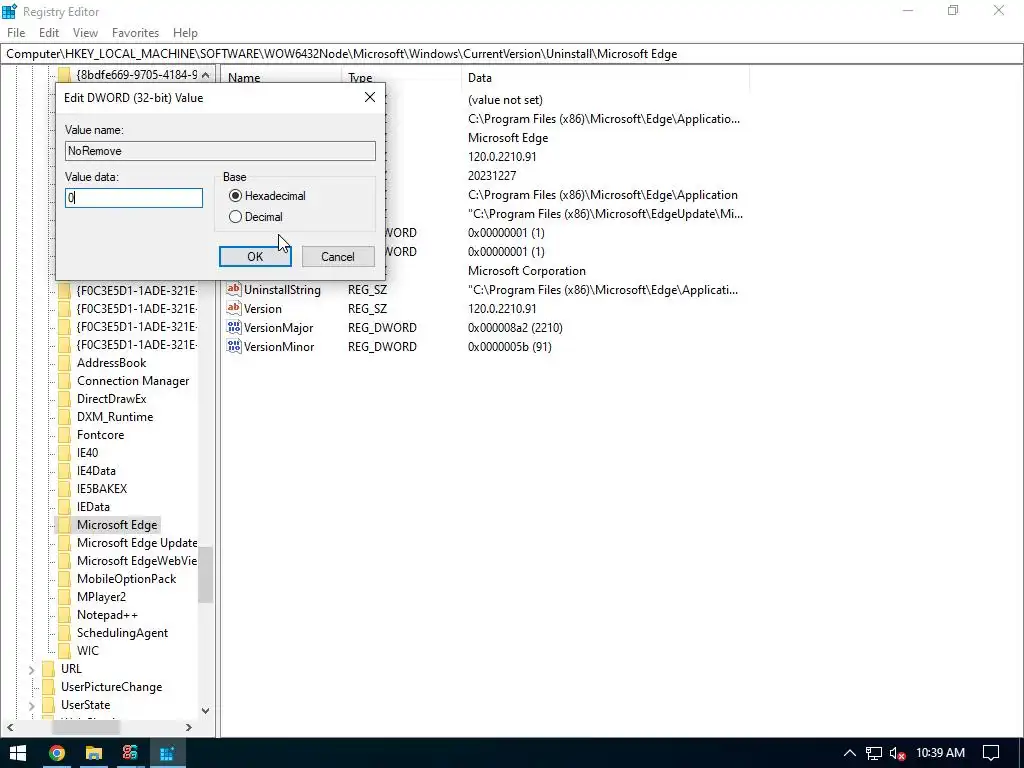Select the MPlayer2 key

click(101, 597)
